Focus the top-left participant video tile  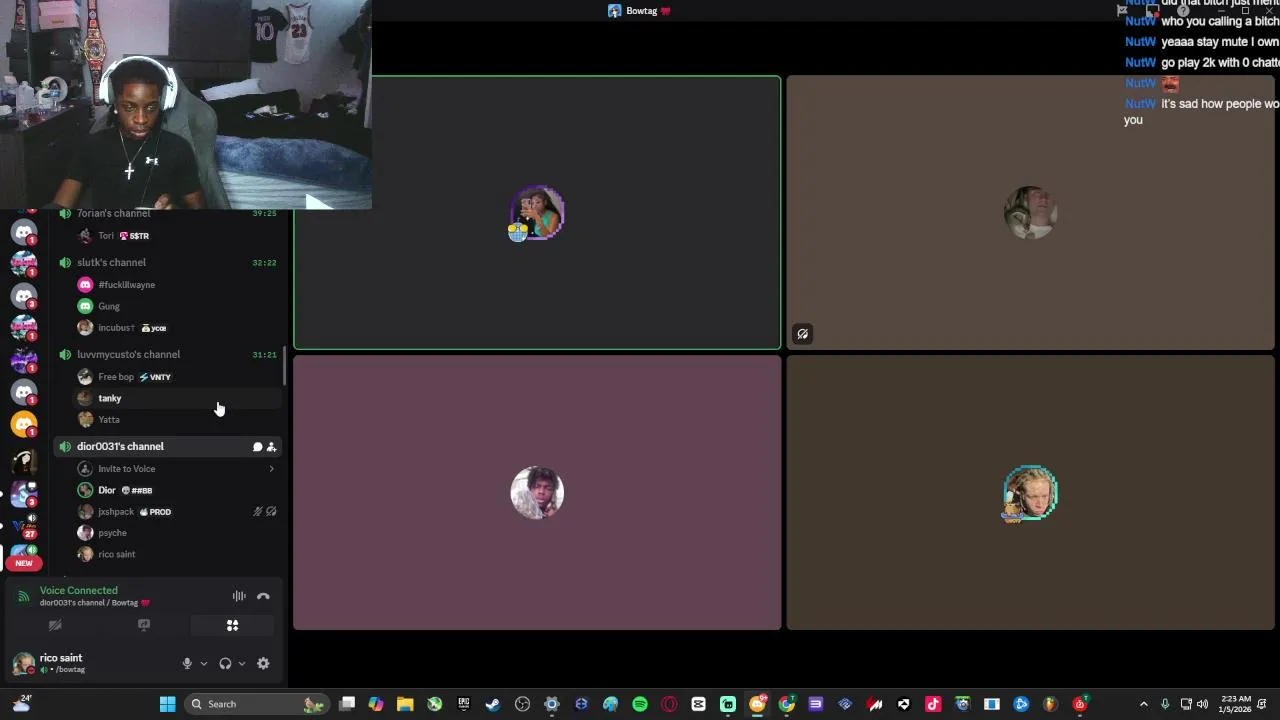[537, 213]
